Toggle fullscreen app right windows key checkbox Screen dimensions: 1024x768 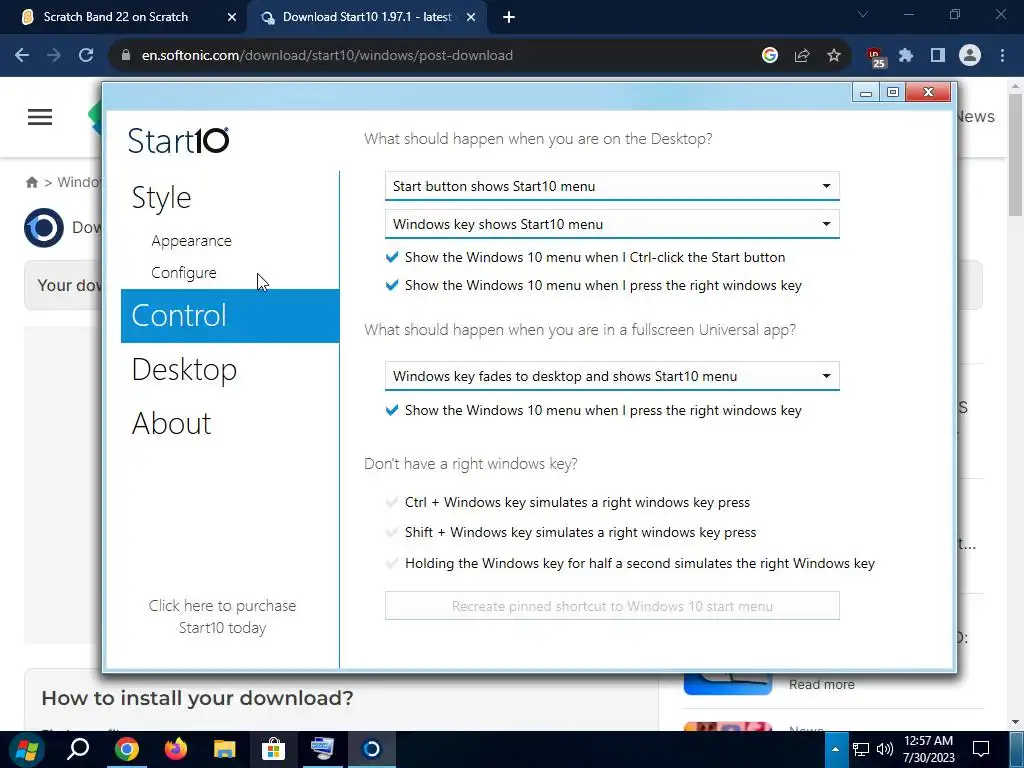(392, 410)
